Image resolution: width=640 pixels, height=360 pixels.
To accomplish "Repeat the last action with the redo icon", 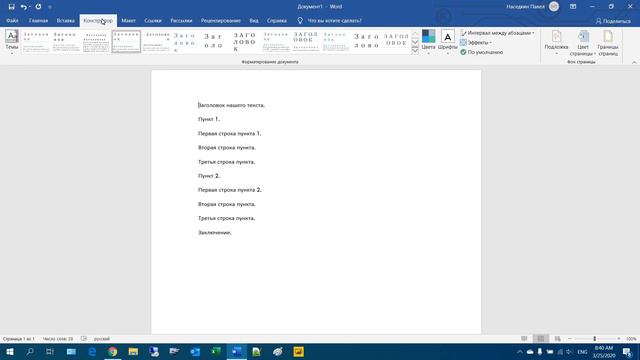I will 38,7.
